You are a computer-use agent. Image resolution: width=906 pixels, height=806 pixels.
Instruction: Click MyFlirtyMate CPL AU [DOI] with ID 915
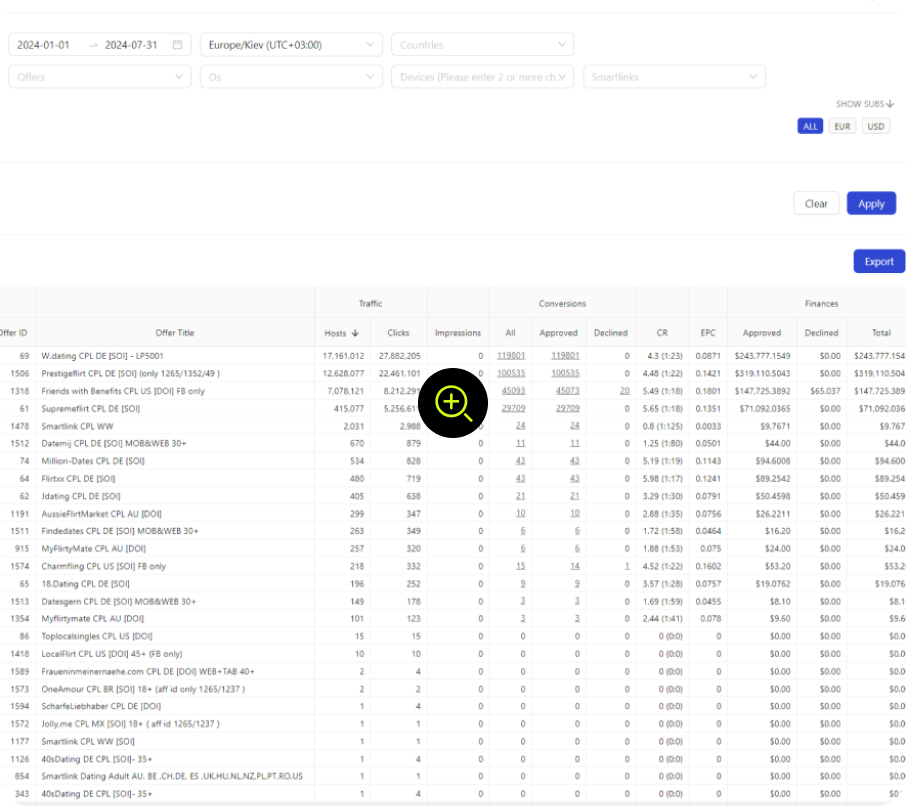point(94,548)
